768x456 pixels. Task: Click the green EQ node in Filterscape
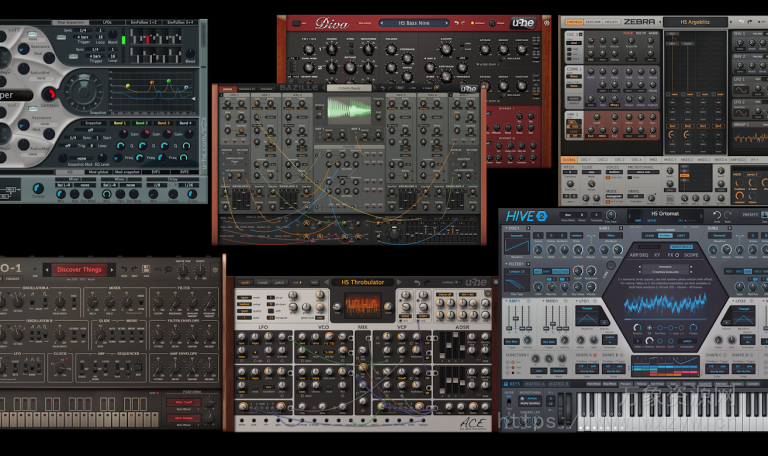tap(168, 81)
